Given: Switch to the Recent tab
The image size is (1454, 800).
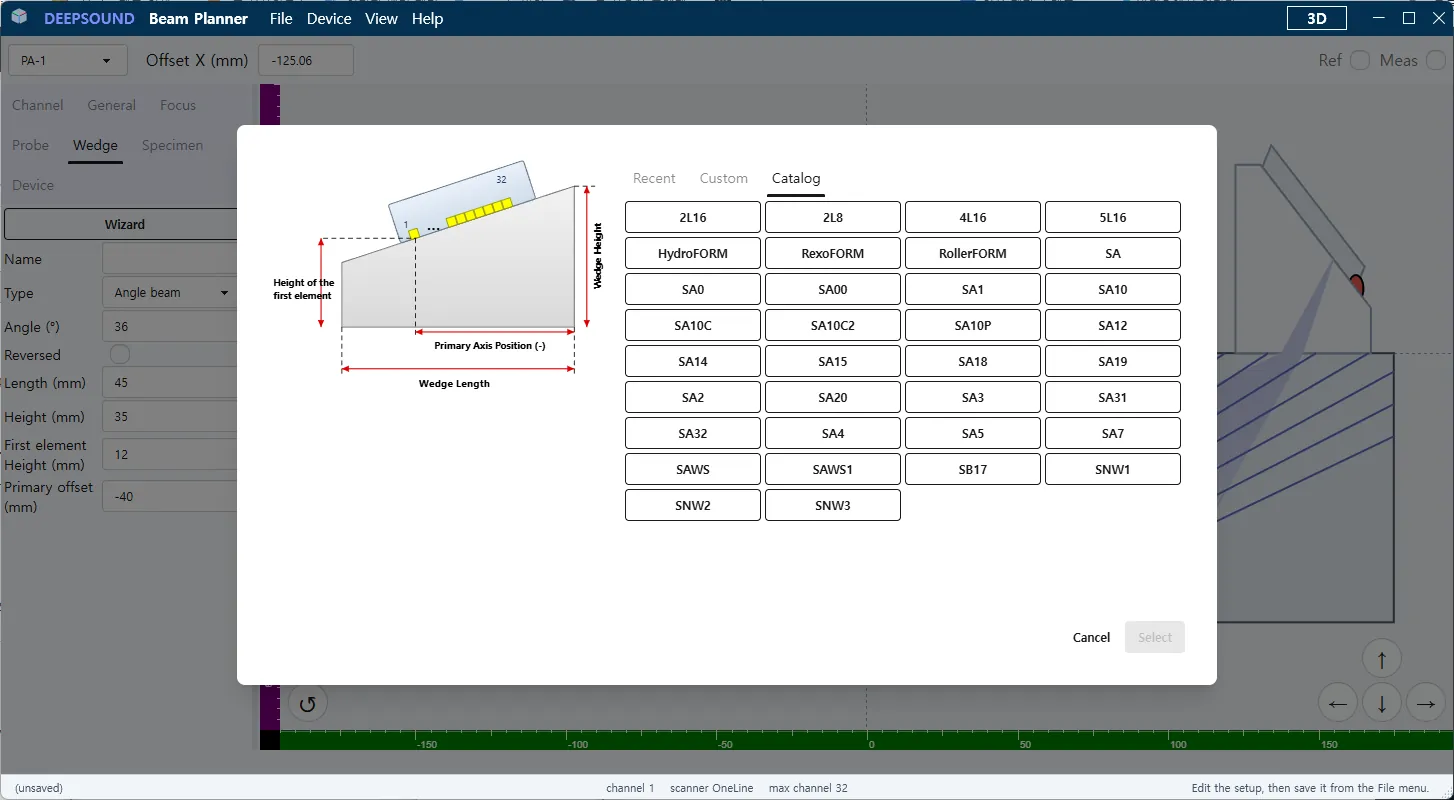Looking at the screenshot, I should click(654, 178).
